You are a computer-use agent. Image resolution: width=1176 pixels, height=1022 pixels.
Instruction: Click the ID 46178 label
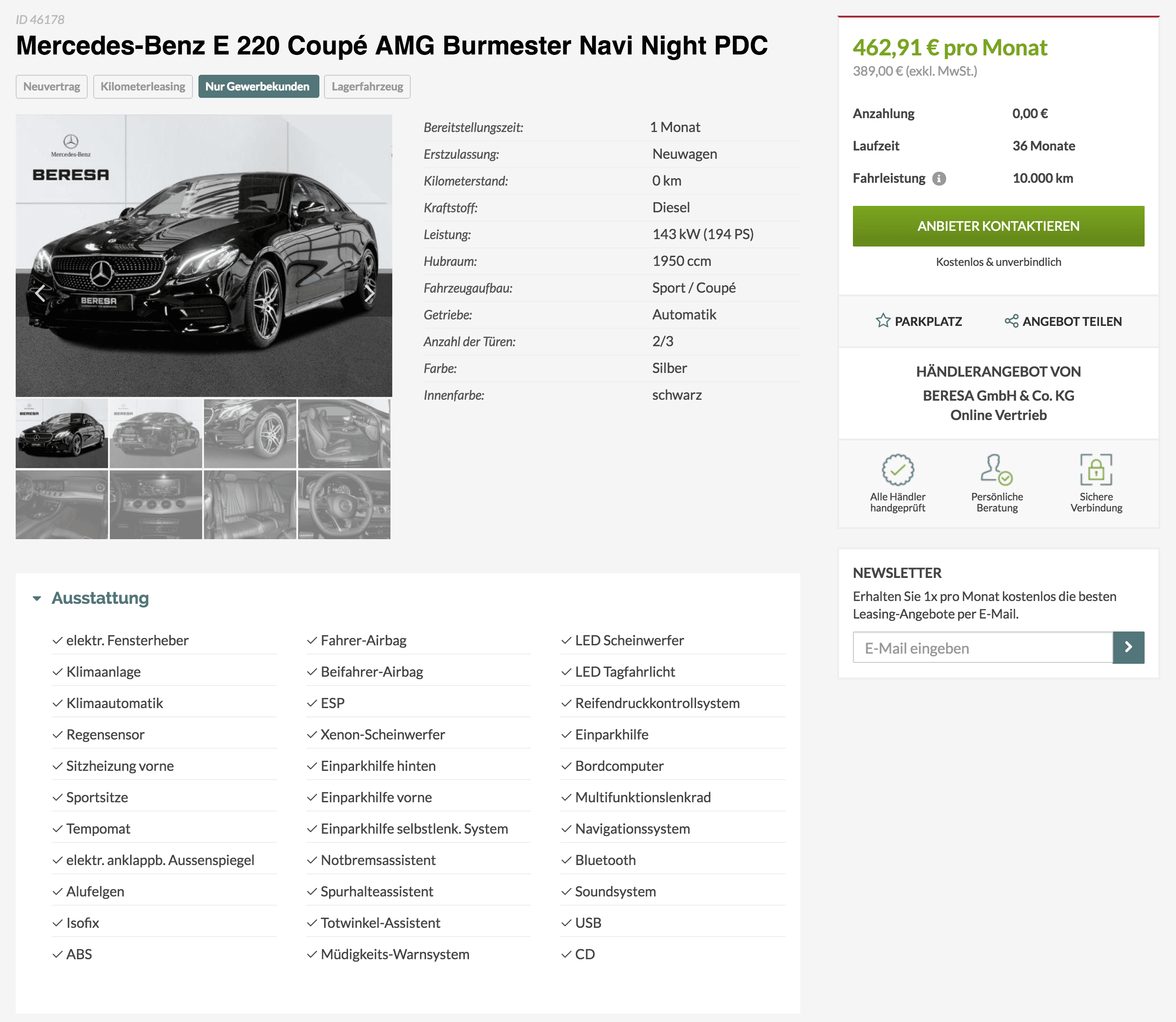point(40,19)
